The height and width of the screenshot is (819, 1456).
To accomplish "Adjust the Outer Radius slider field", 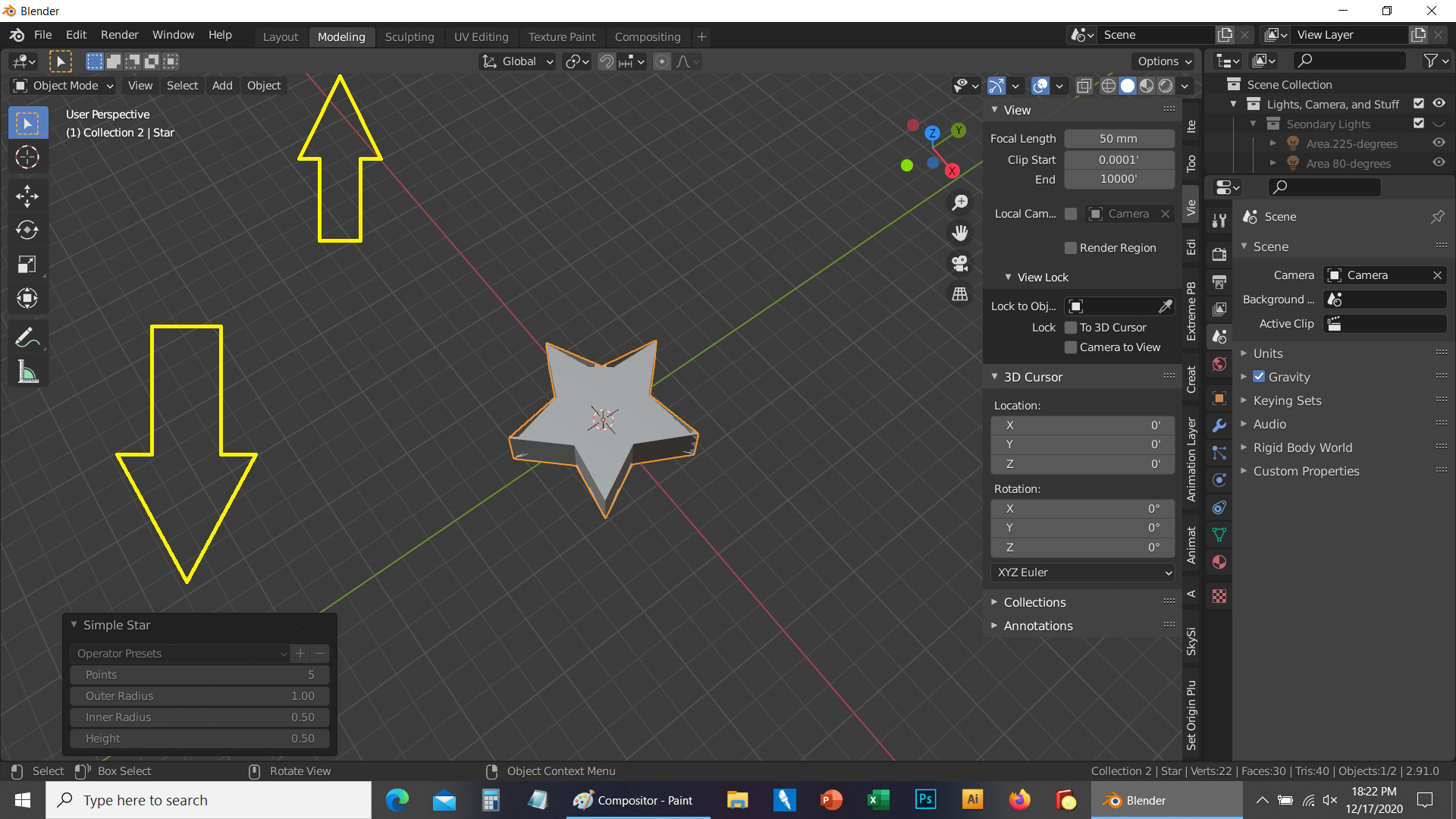I will tap(199, 696).
